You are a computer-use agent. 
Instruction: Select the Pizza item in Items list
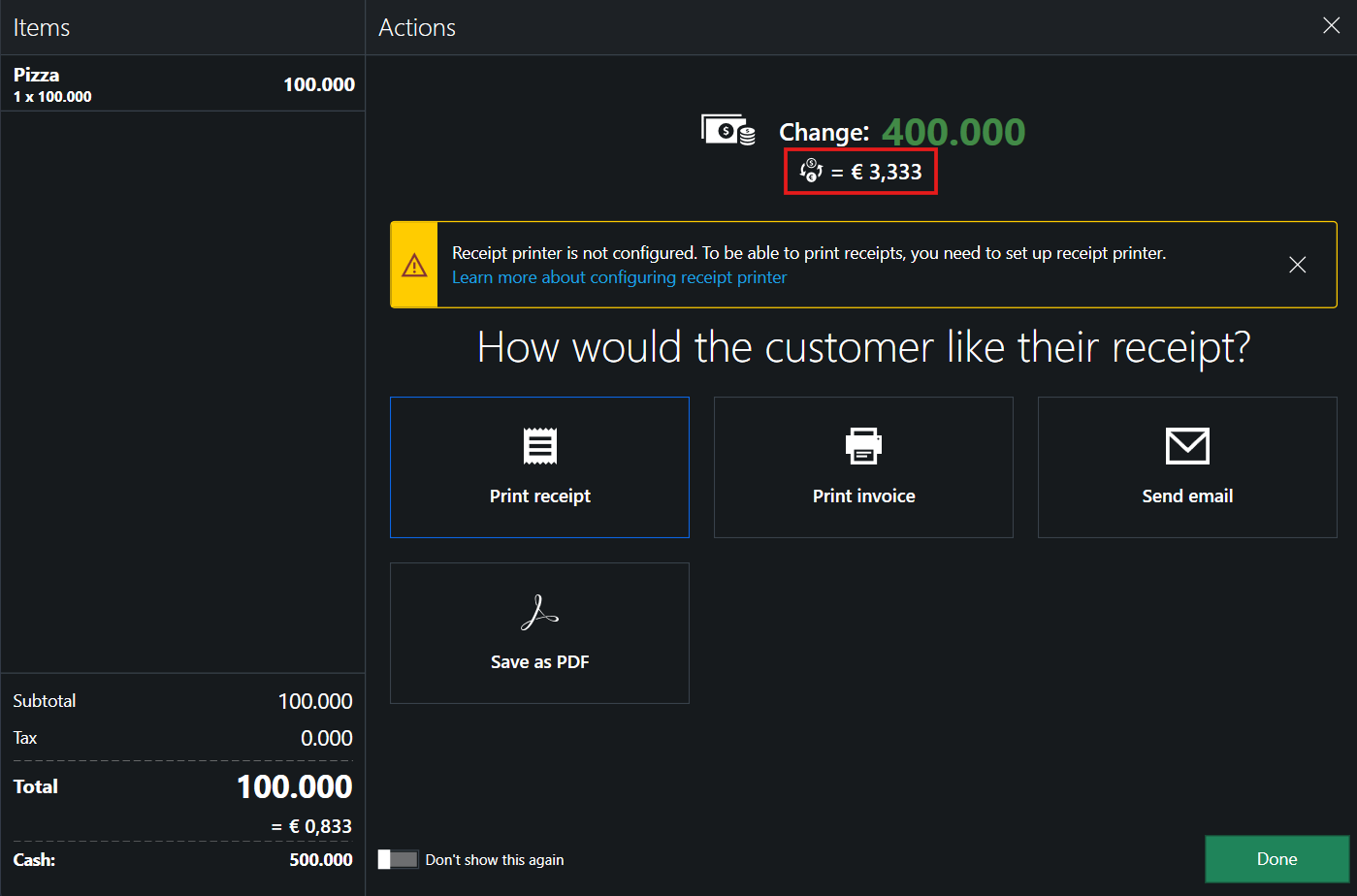click(x=182, y=84)
